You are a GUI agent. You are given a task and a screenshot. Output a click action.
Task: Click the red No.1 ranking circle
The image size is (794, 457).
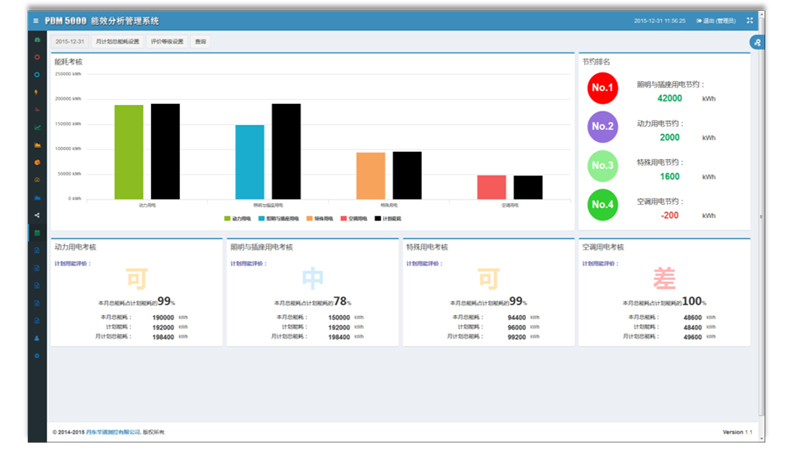click(603, 88)
